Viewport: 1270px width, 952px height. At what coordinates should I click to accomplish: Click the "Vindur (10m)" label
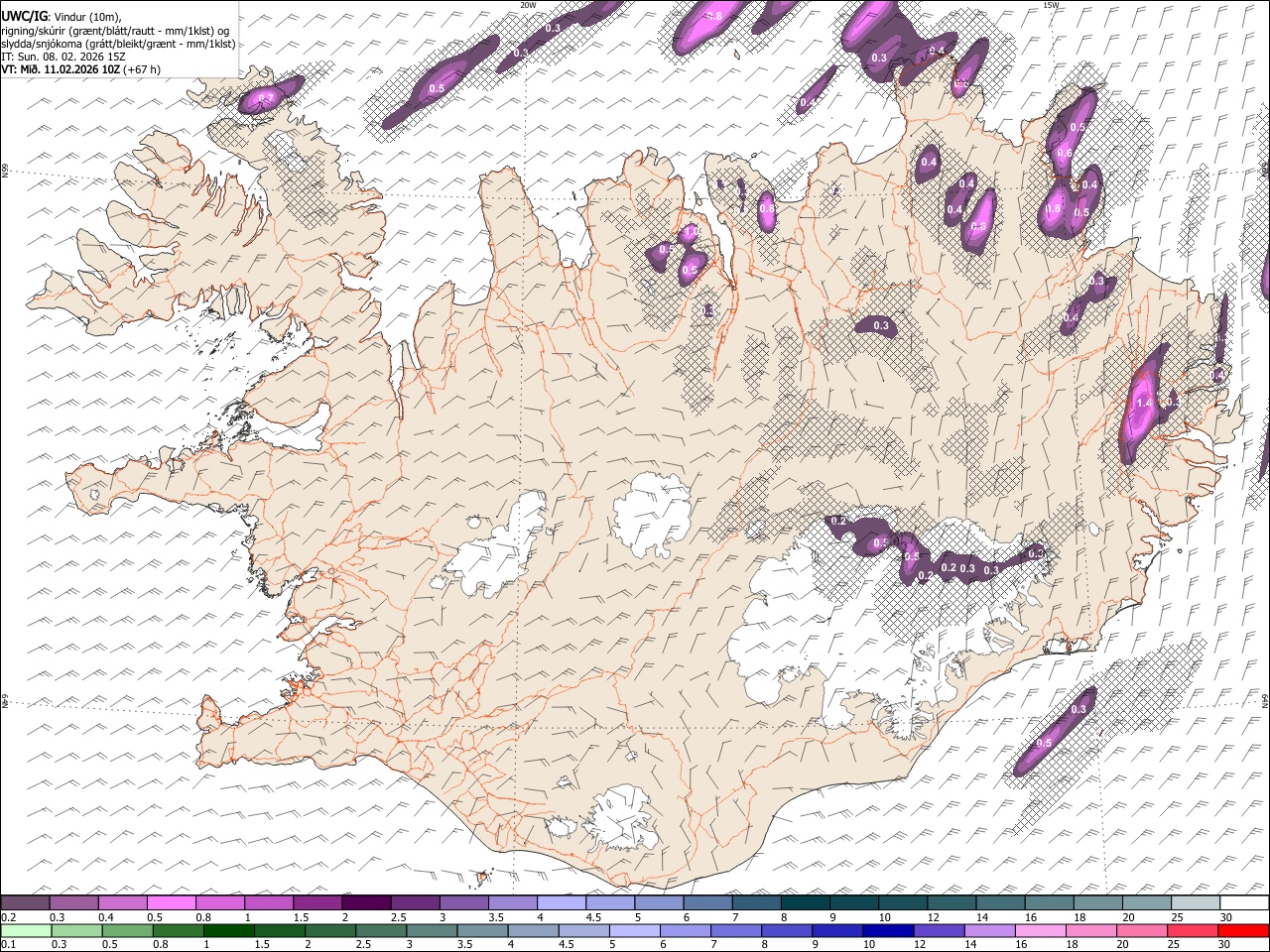pyautogui.click(x=86, y=16)
